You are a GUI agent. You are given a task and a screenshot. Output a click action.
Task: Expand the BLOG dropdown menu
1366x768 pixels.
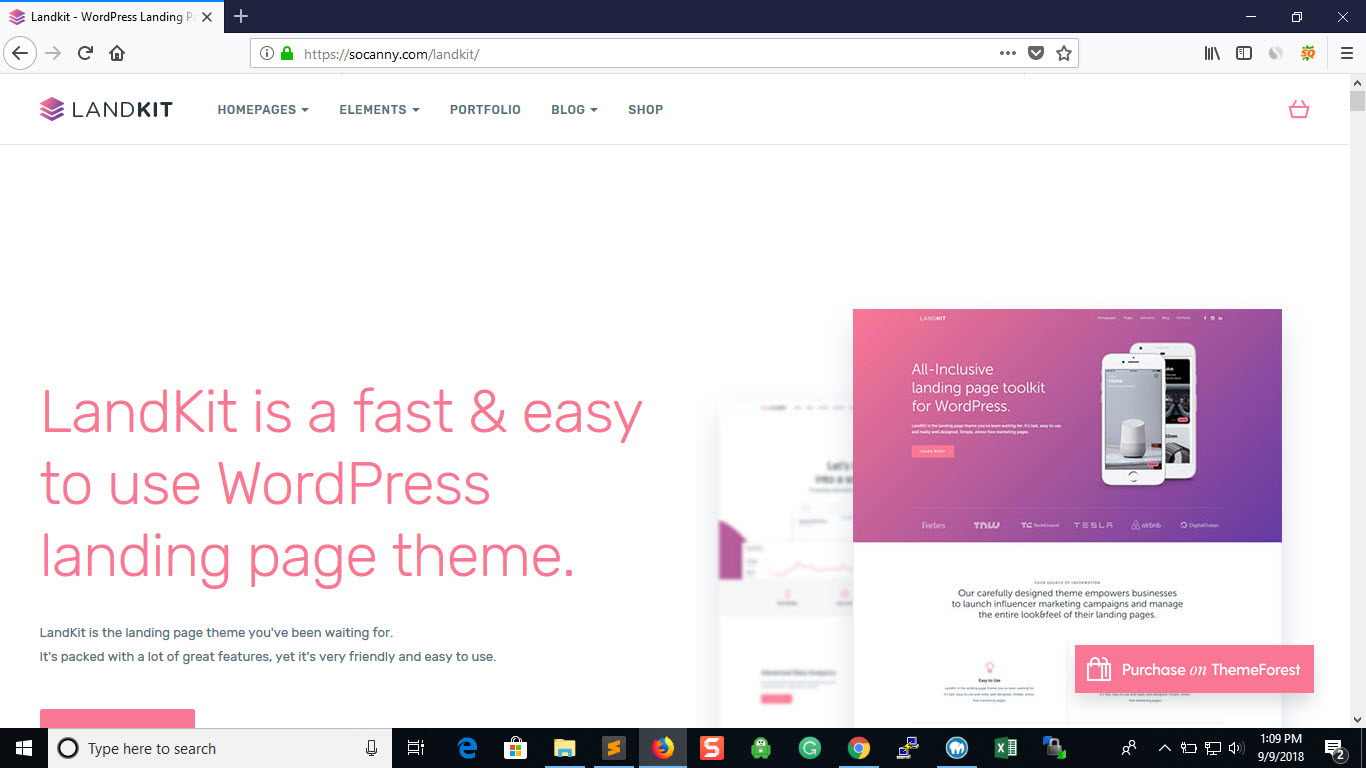pyautogui.click(x=574, y=110)
